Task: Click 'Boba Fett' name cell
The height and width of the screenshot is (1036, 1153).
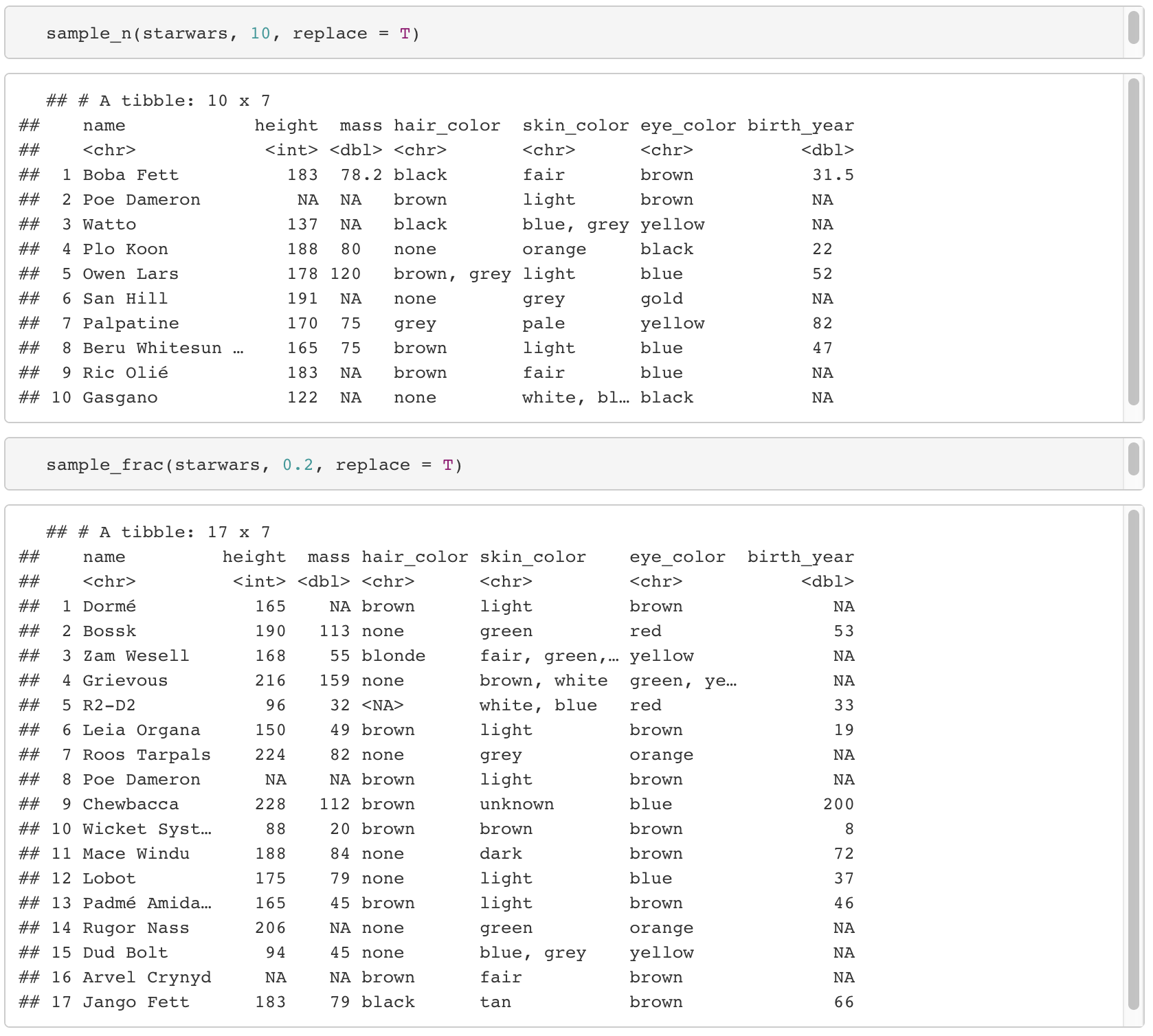Action: pos(131,175)
